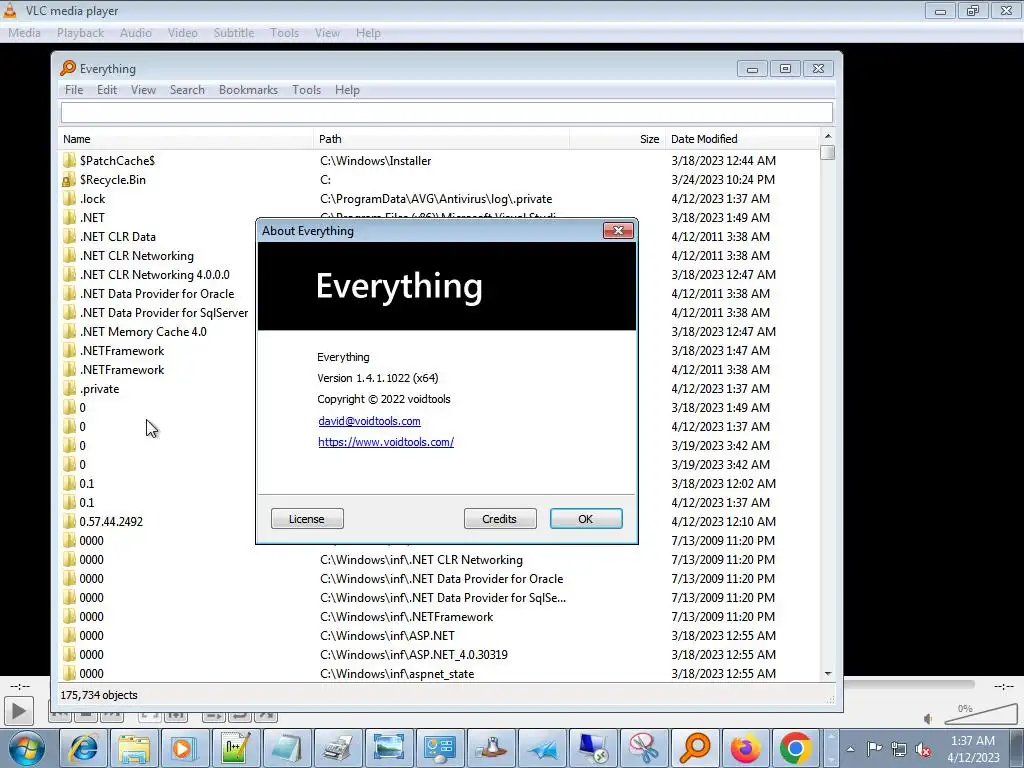The width and height of the screenshot is (1024, 768).
Task: Launch Google Chrome from the taskbar
Action: click(x=795, y=748)
